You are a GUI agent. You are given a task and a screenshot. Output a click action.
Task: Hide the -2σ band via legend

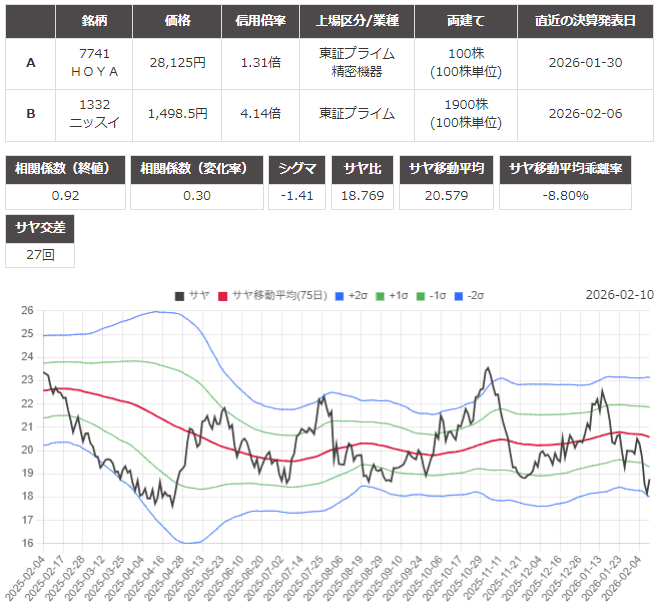click(471, 295)
